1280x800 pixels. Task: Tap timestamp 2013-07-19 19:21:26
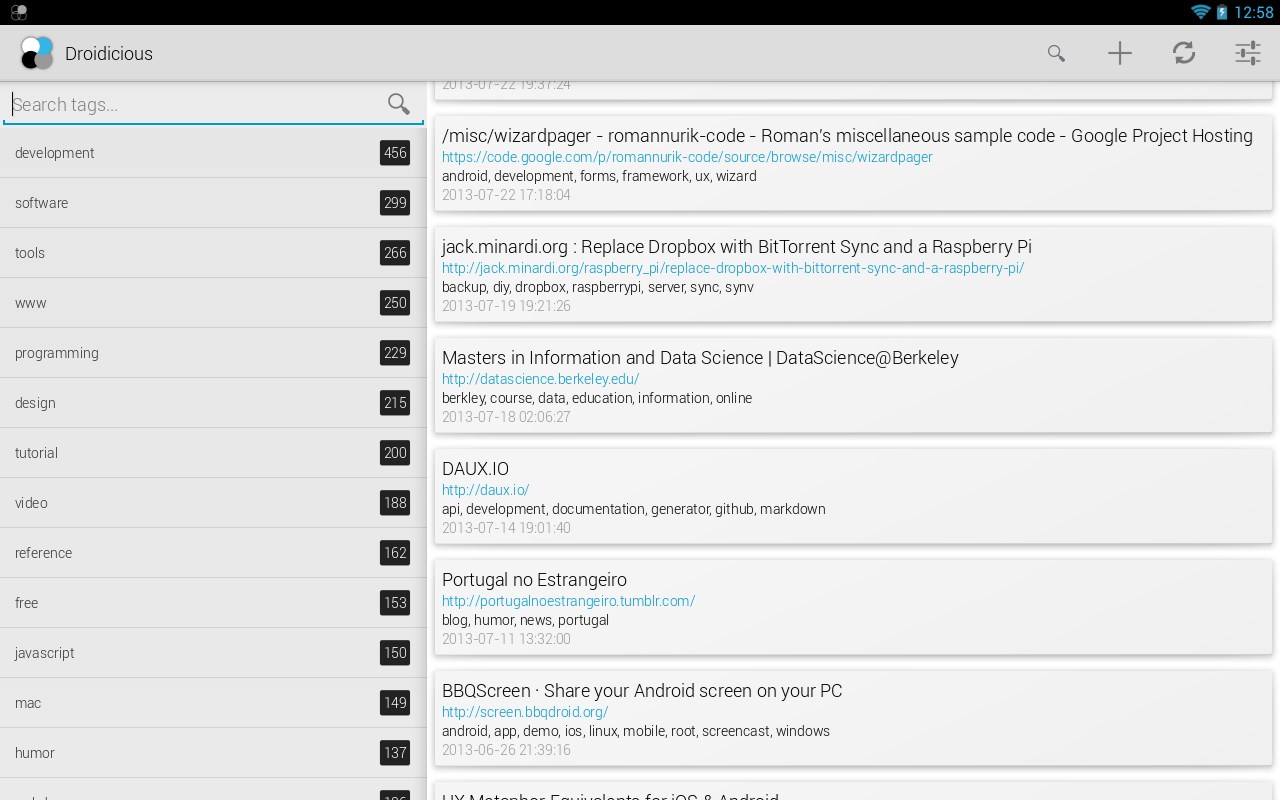506,306
